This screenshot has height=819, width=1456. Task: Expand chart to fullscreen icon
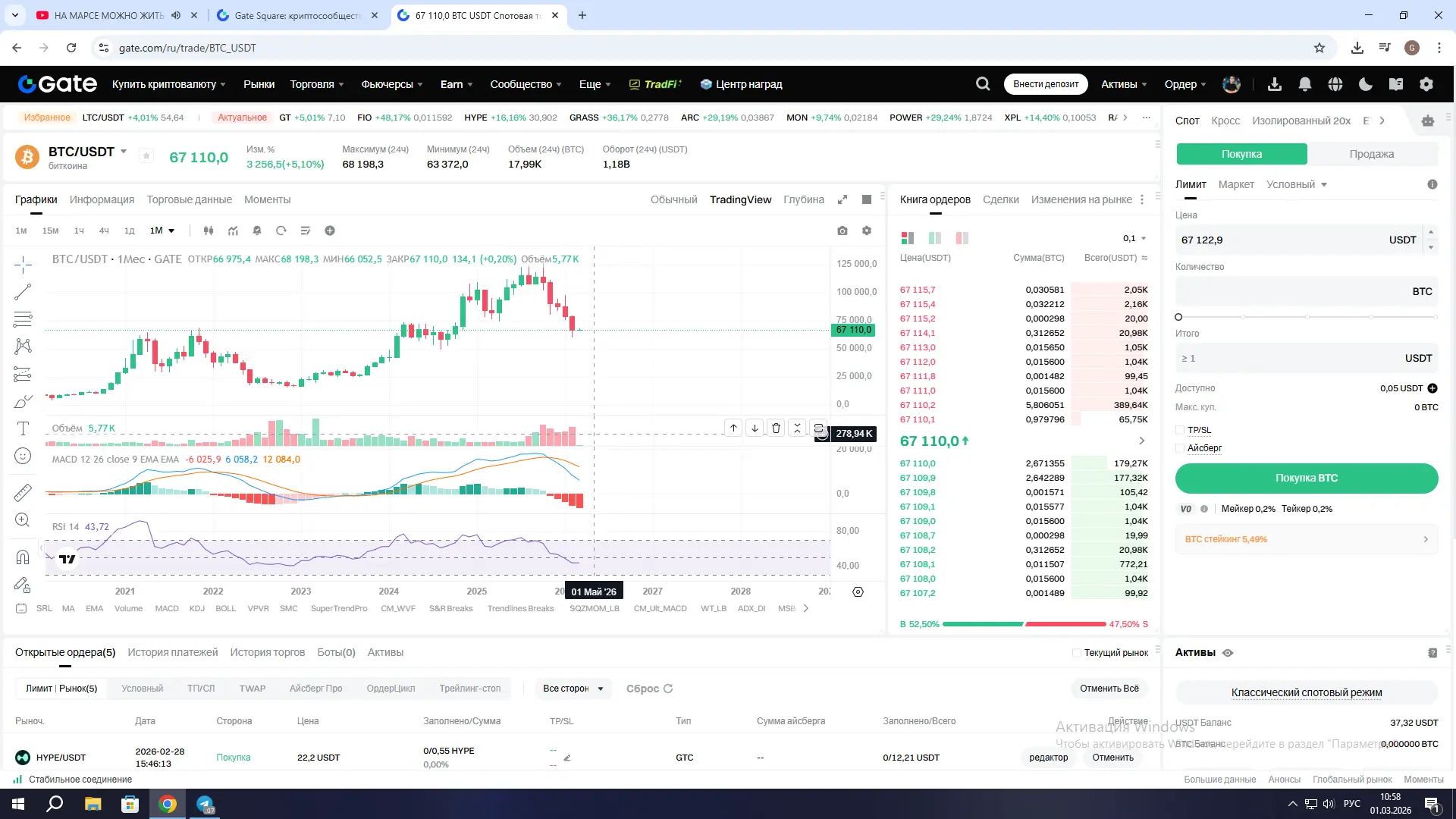coord(842,199)
